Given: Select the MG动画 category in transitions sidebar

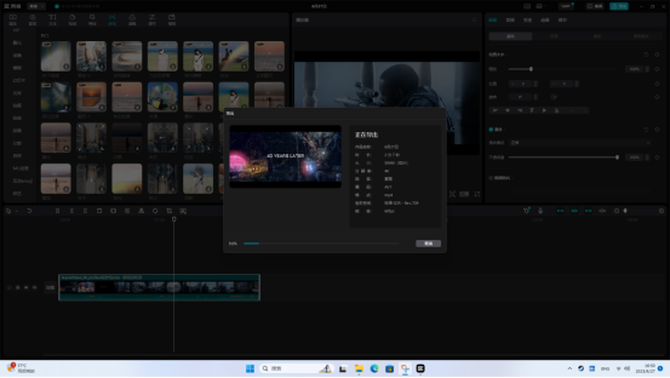Looking at the screenshot, I should (x=21, y=168).
